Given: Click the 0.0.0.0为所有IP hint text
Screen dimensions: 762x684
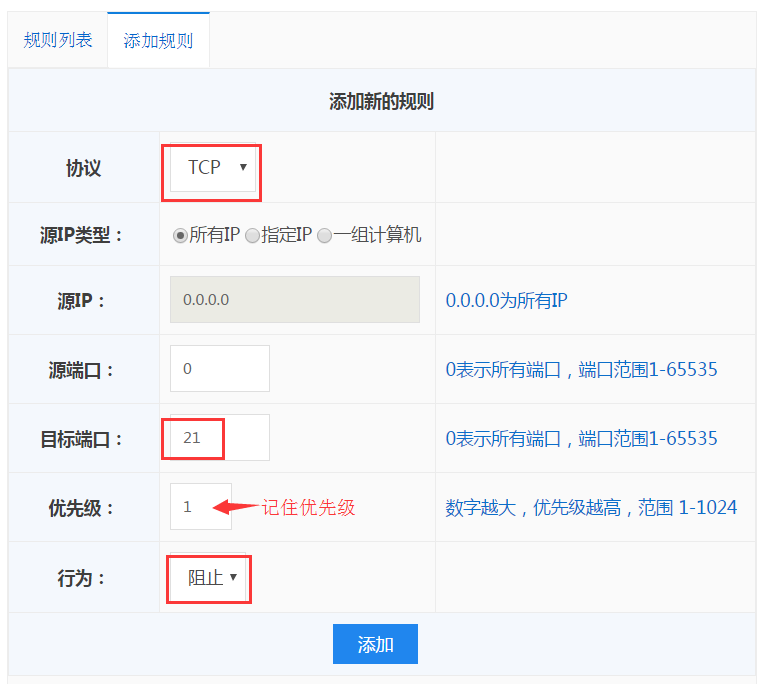Looking at the screenshot, I should [506, 300].
